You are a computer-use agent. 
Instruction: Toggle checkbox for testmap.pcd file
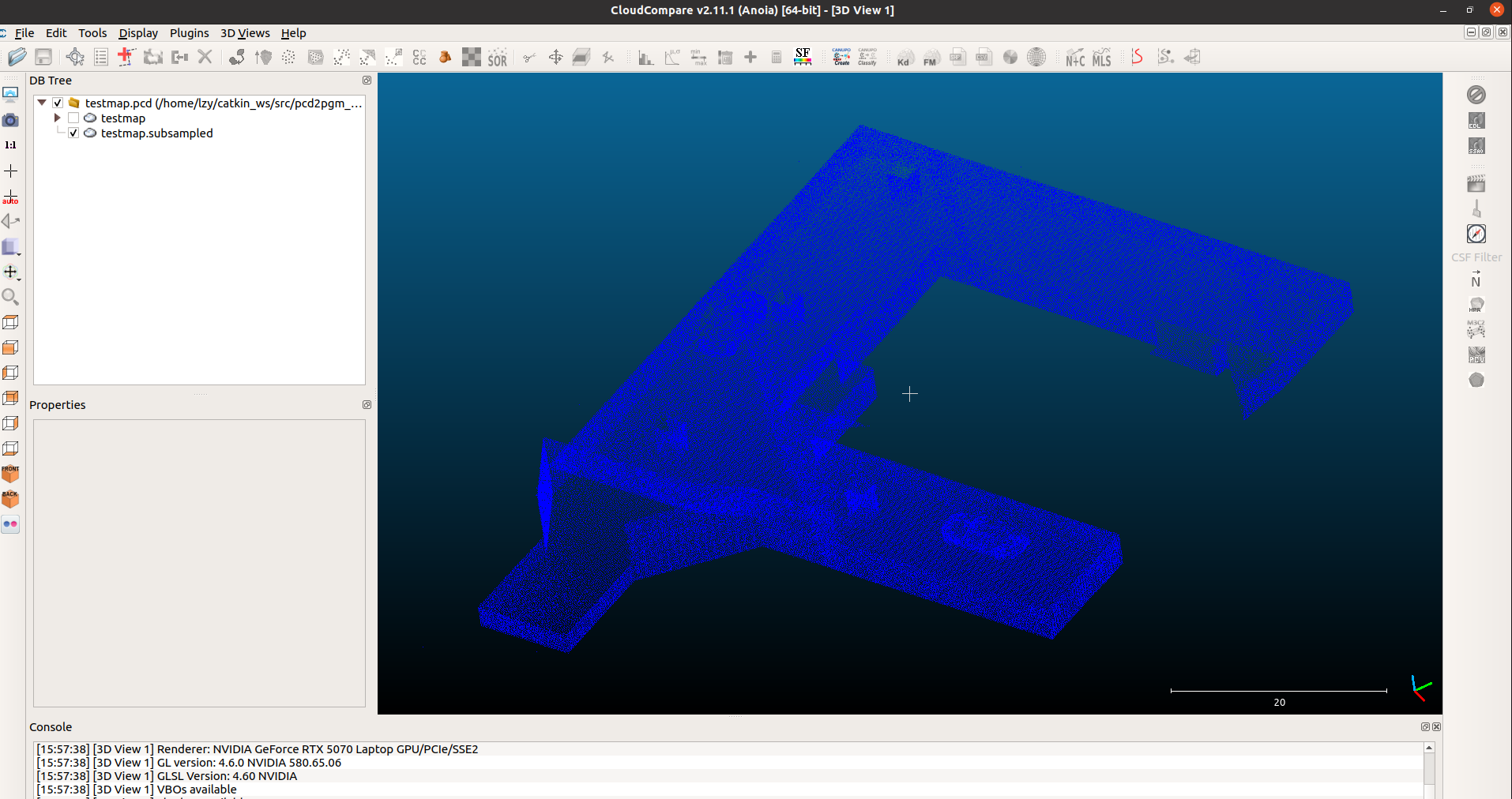click(x=58, y=103)
